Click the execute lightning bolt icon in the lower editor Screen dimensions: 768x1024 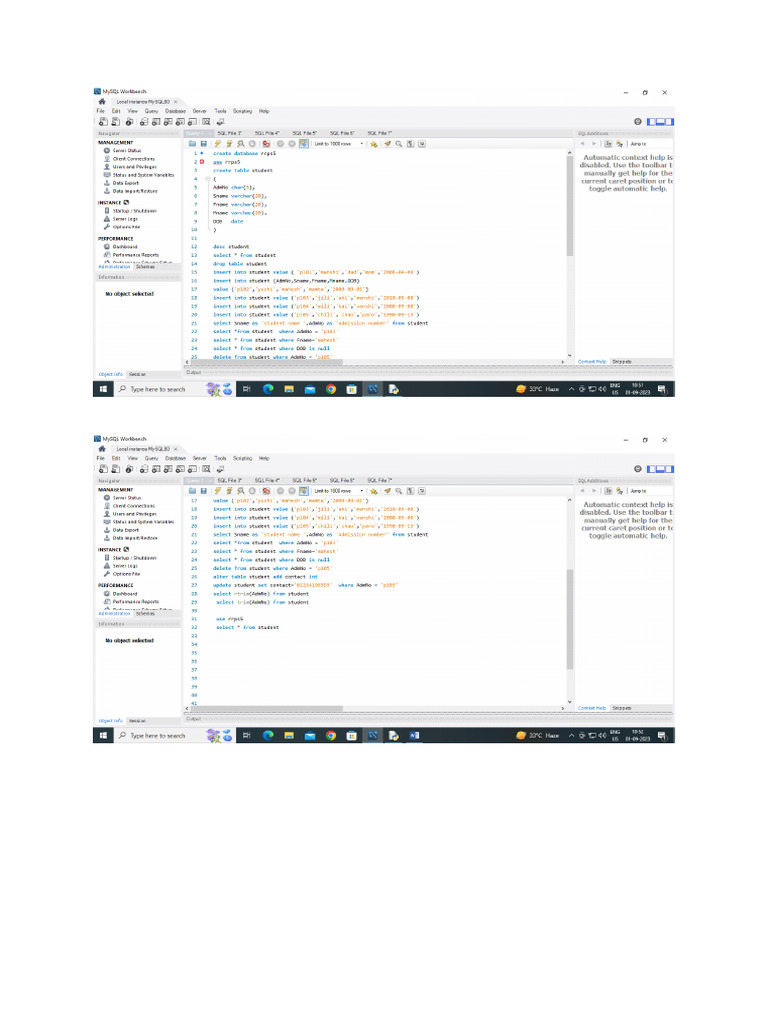pyautogui.click(x=217, y=490)
